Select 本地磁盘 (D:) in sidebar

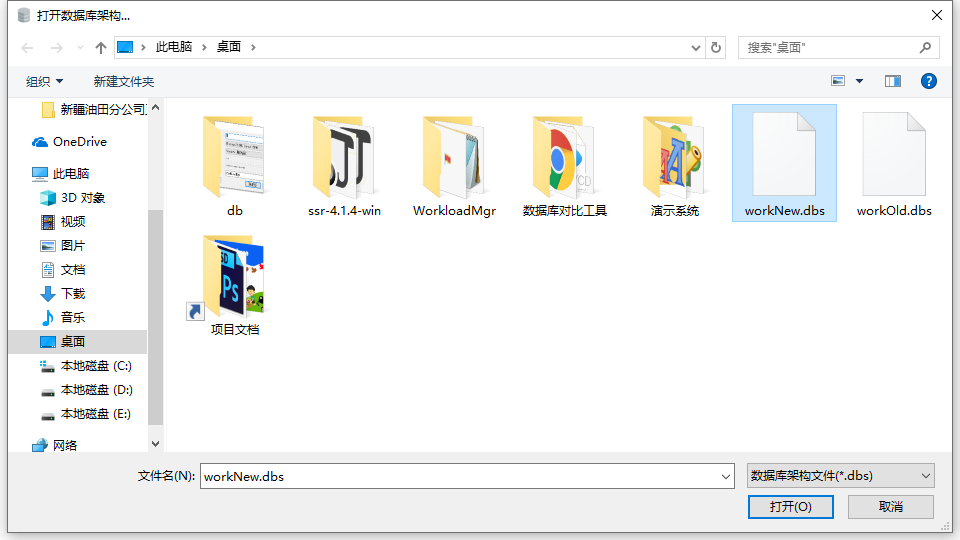pyautogui.click(x=96, y=390)
